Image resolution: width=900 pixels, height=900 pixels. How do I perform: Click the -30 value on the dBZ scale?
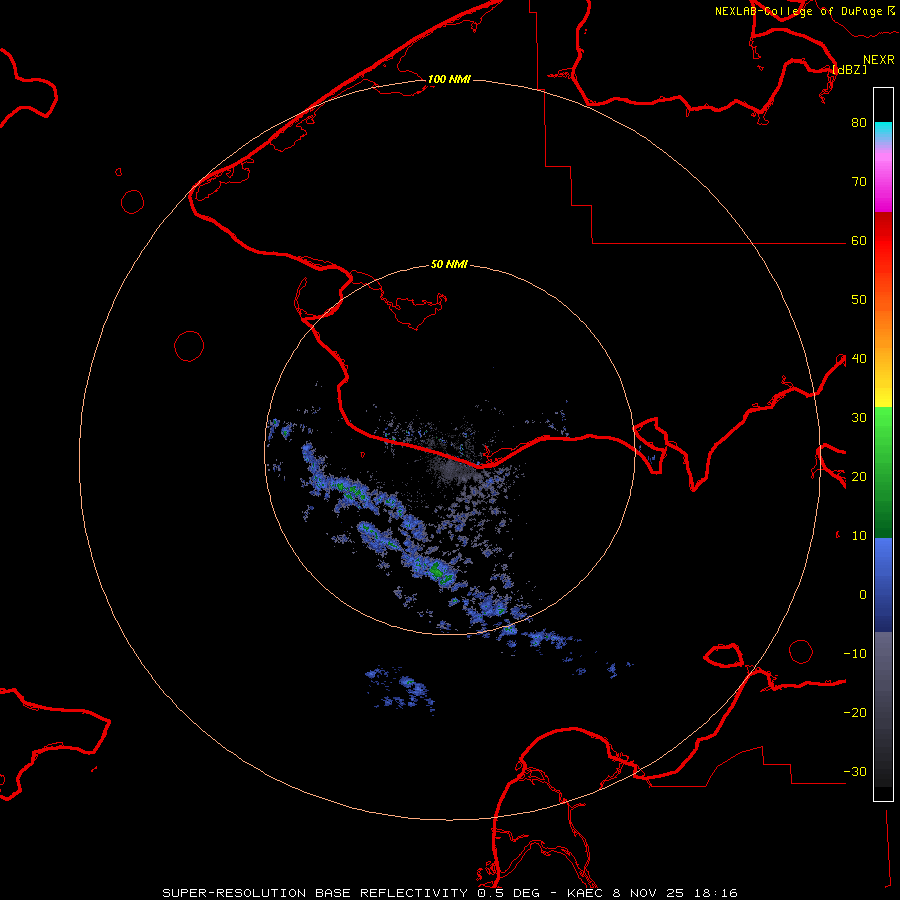pyautogui.click(x=855, y=771)
